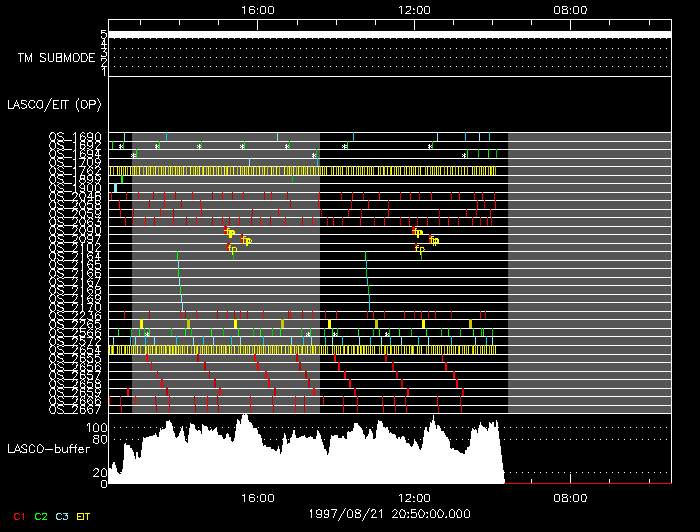The width and height of the screenshot is (700, 532).
Task: Click the 16:00 label on bottom axis
Action: point(258,497)
